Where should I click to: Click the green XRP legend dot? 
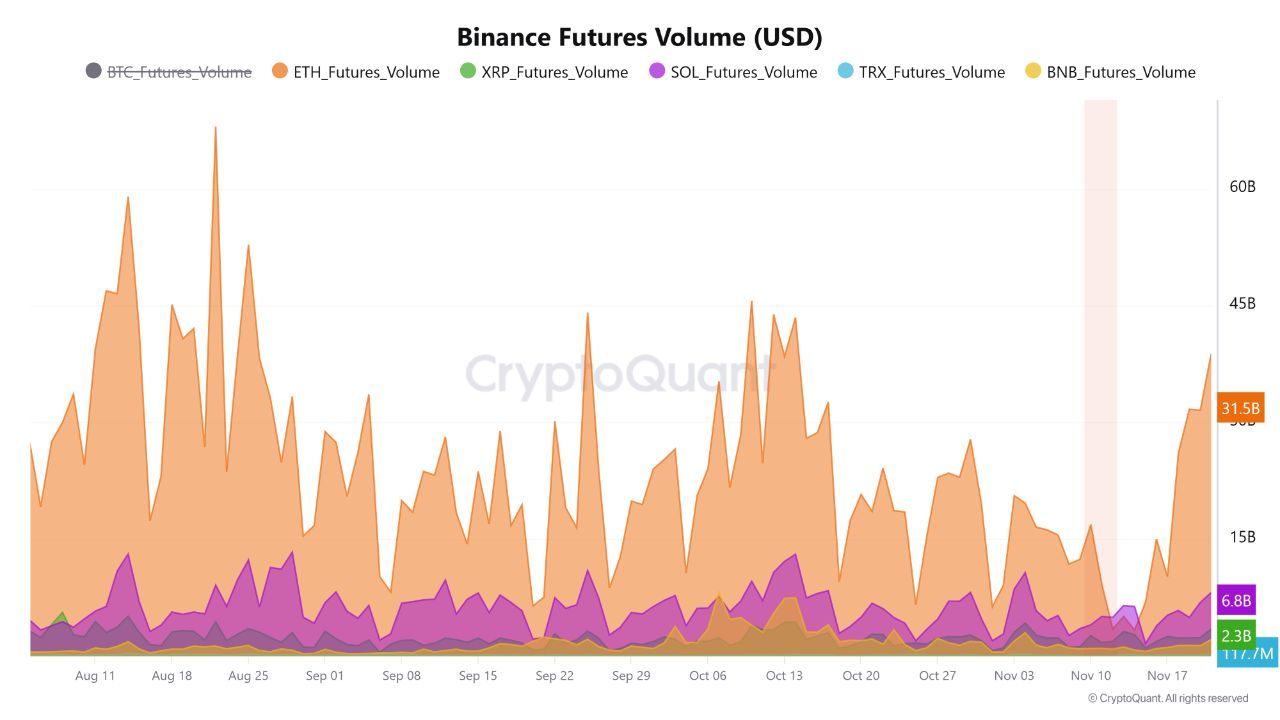(467, 71)
